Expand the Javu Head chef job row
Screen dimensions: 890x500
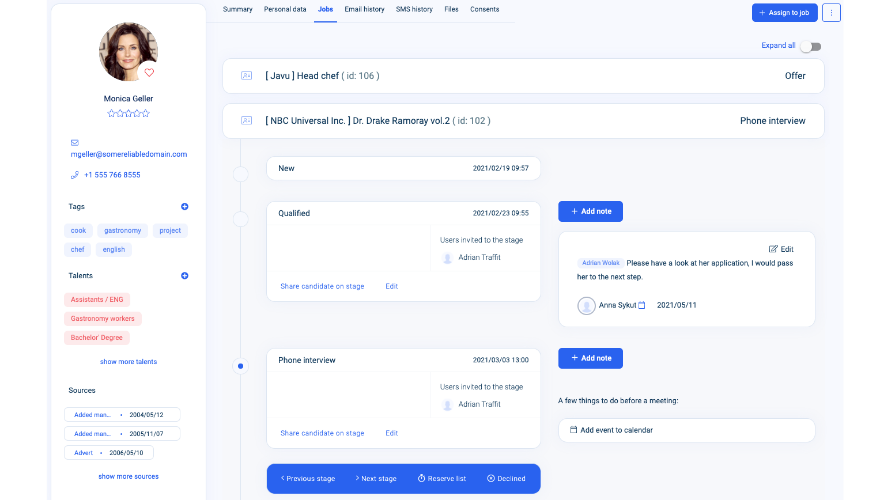coord(523,75)
